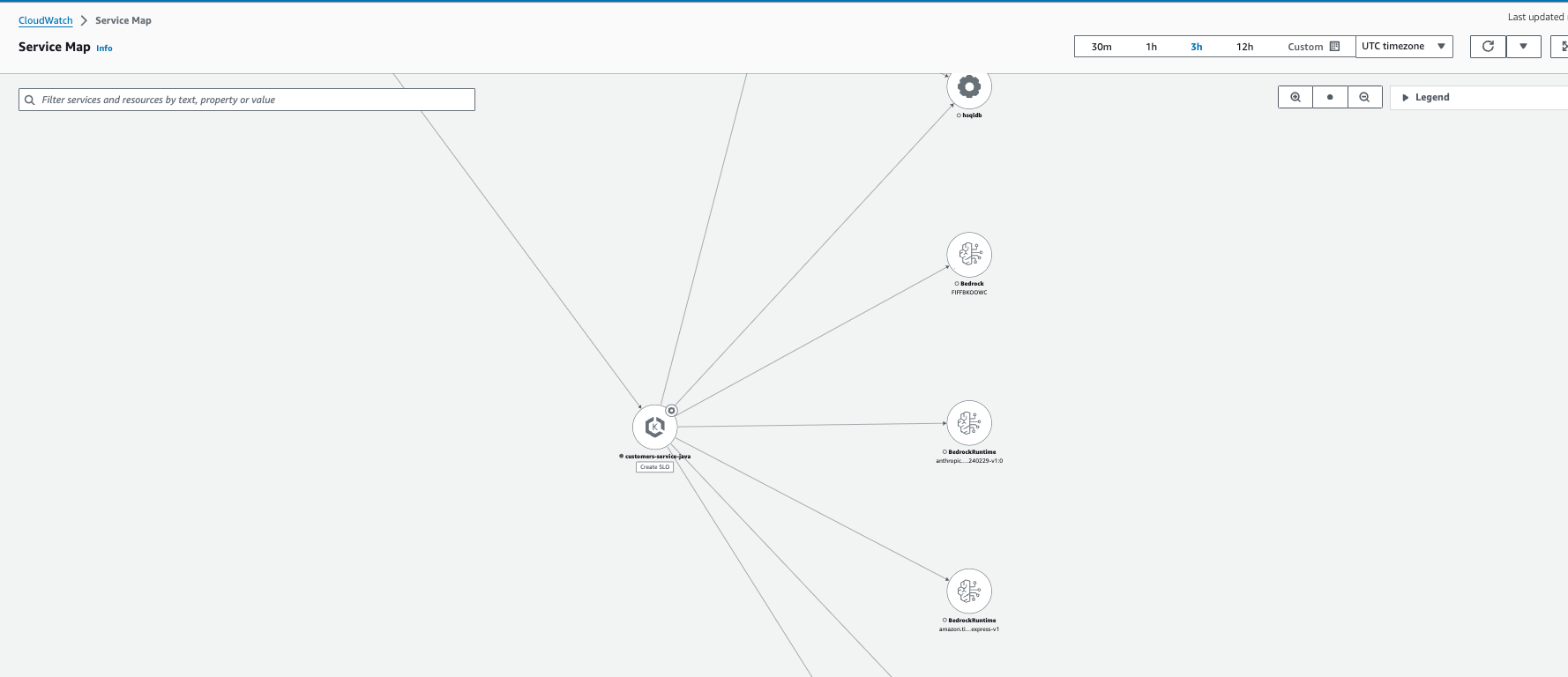Set time range to 1h
This screenshot has height=677, width=1568.
pos(1151,47)
